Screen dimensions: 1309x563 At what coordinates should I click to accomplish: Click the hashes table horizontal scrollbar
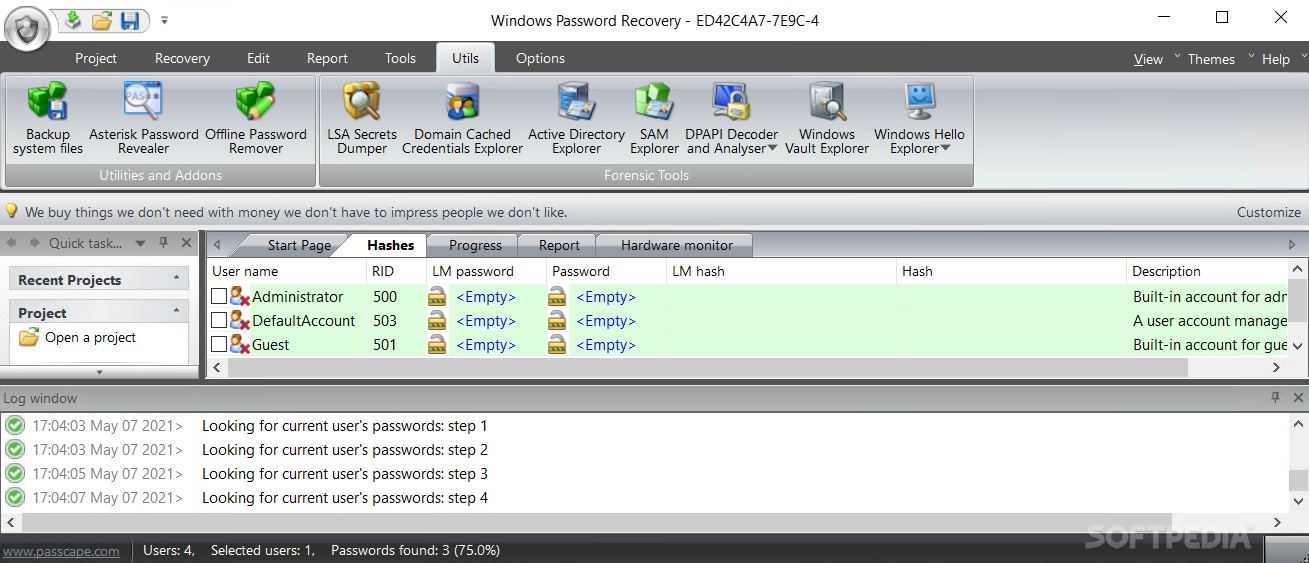(708, 367)
